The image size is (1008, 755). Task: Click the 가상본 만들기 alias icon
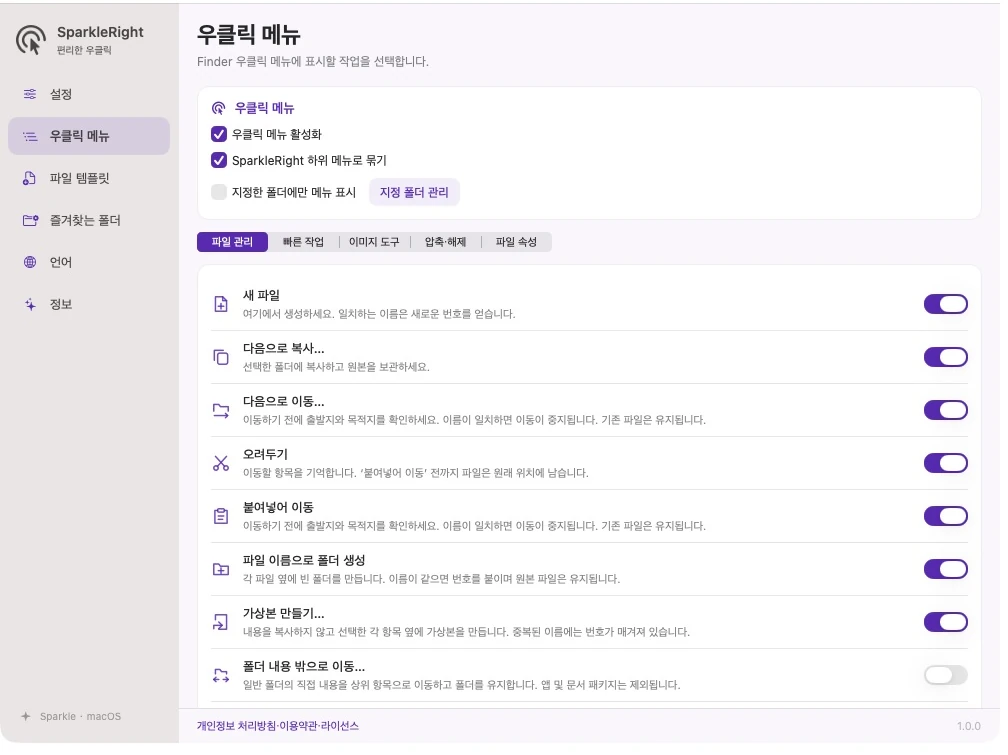(220, 622)
